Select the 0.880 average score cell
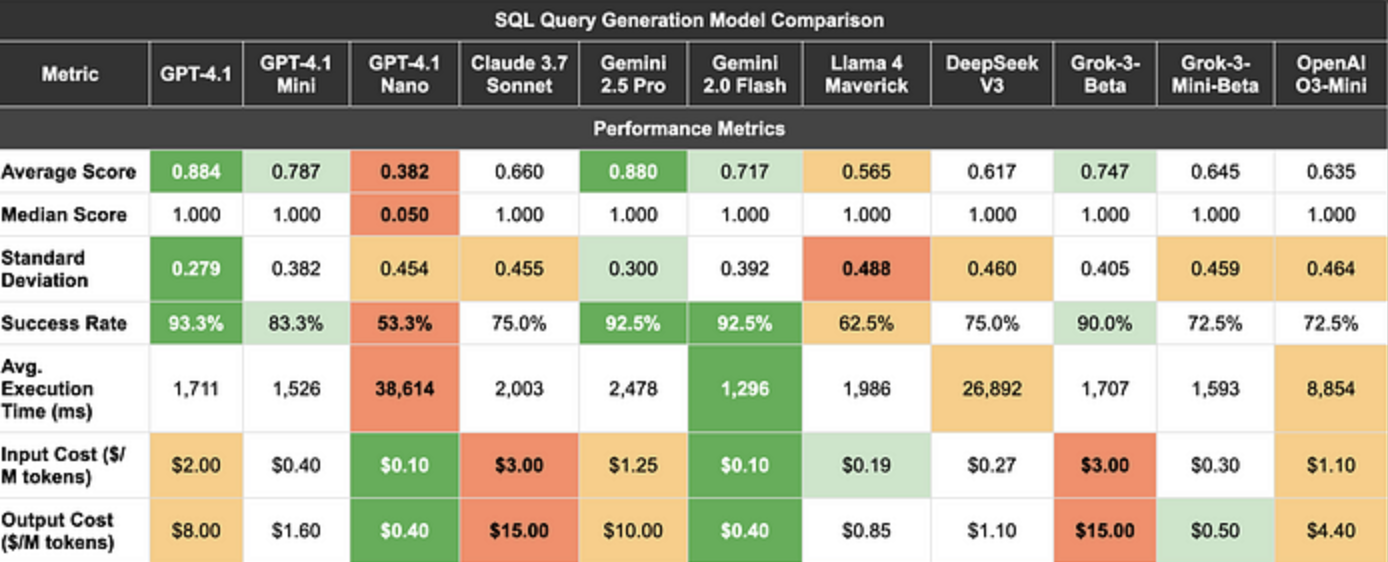Screen dimensions: 1388x562 tap(633, 172)
